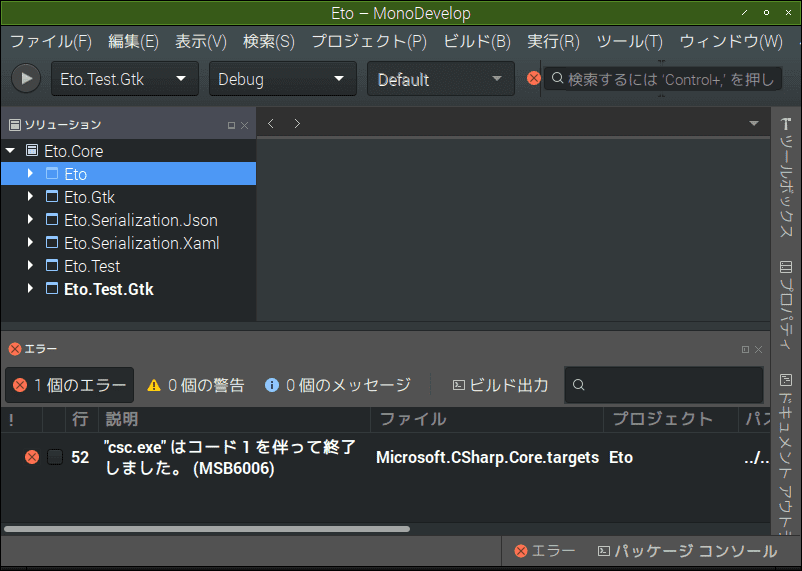Focus the error list search box

tap(664, 385)
